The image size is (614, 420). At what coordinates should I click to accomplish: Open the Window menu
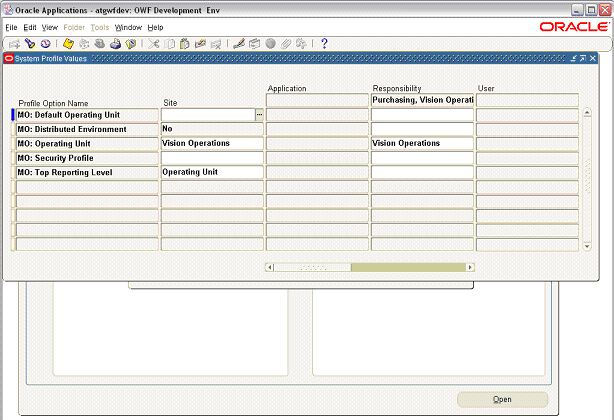[x=128, y=27]
